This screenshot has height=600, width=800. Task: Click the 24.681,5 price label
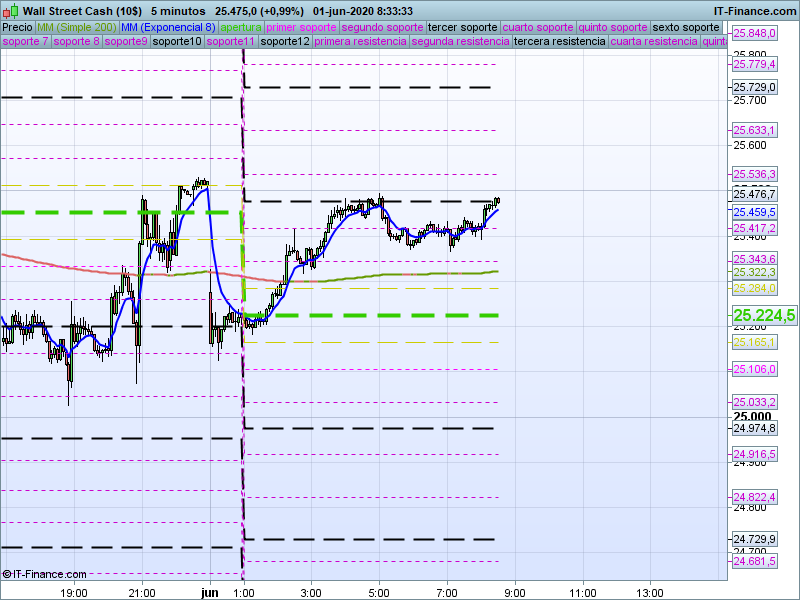(755, 561)
